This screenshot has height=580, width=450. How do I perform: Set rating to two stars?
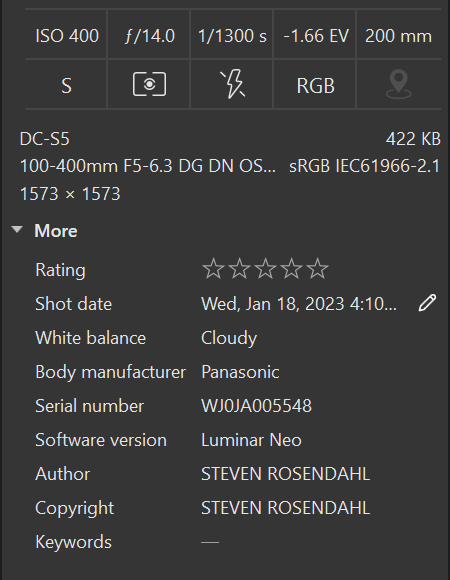(x=239, y=269)
